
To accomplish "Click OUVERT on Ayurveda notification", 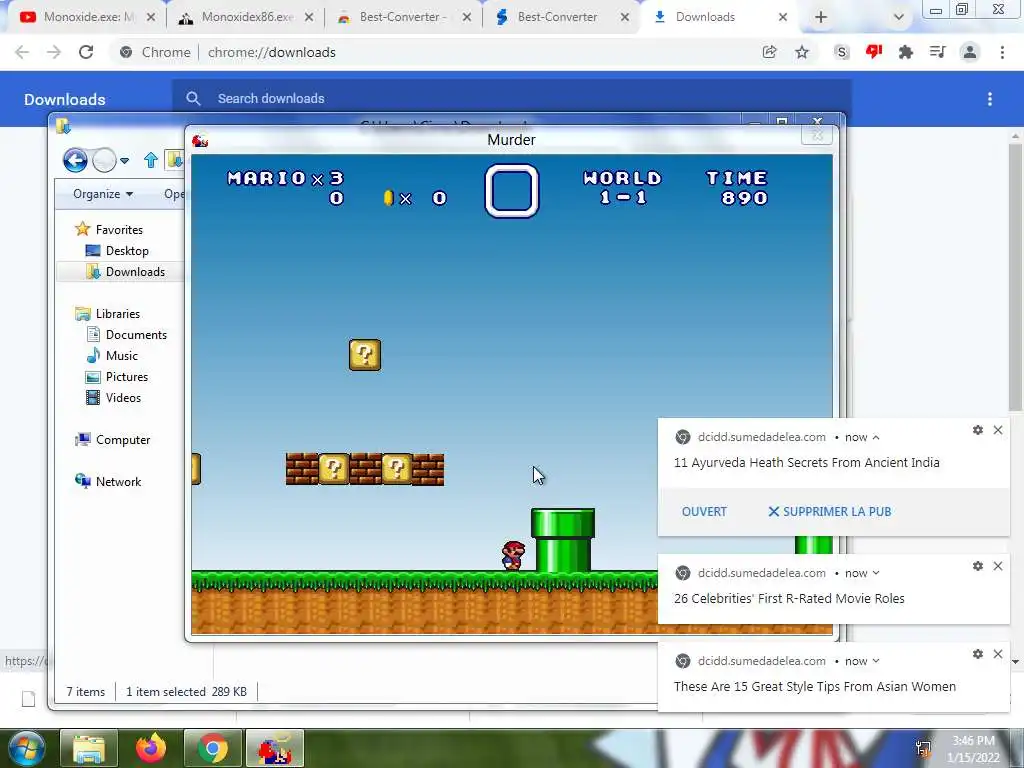I will click(x=704, y=512).
